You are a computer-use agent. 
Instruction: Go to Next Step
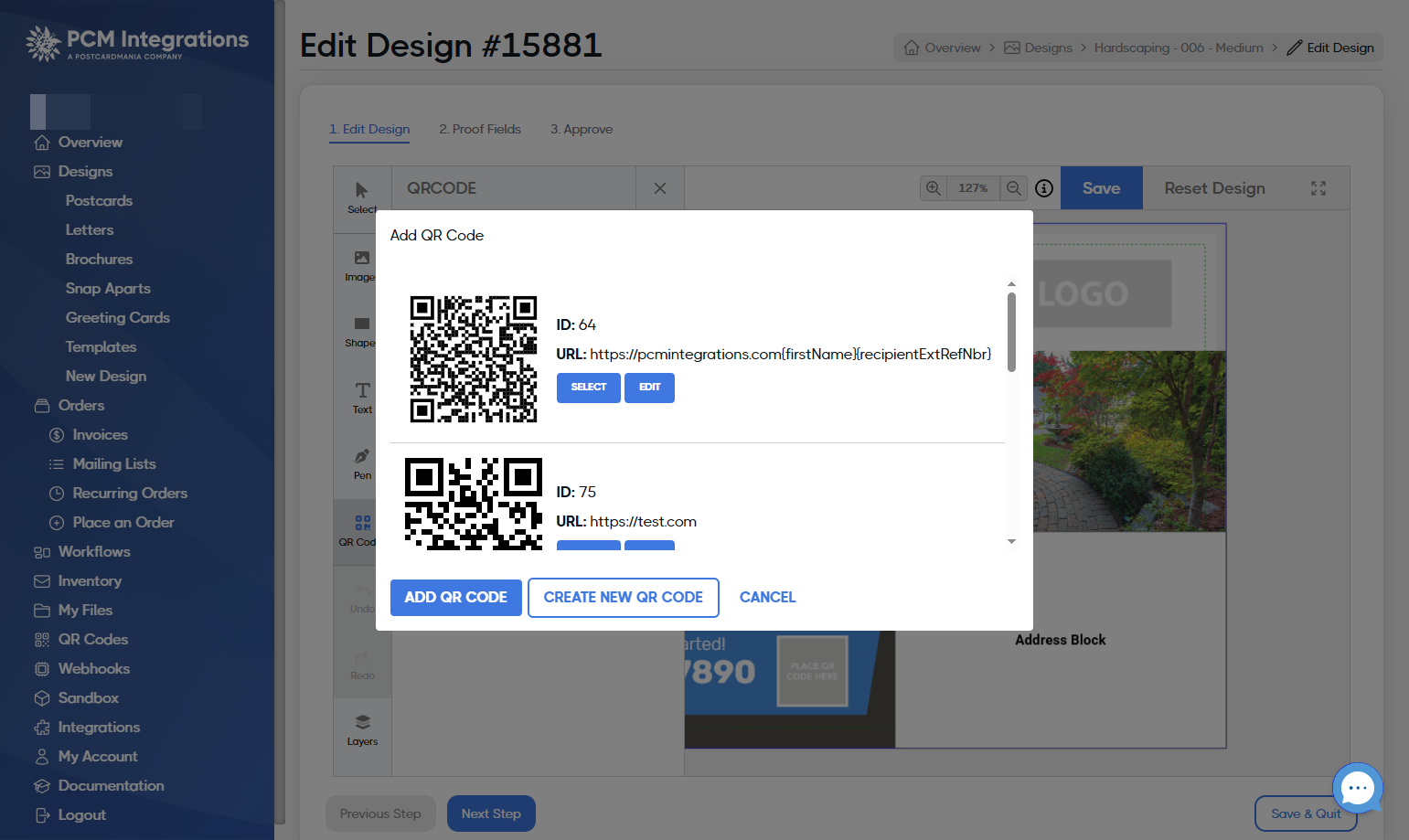tap(491, 813)
